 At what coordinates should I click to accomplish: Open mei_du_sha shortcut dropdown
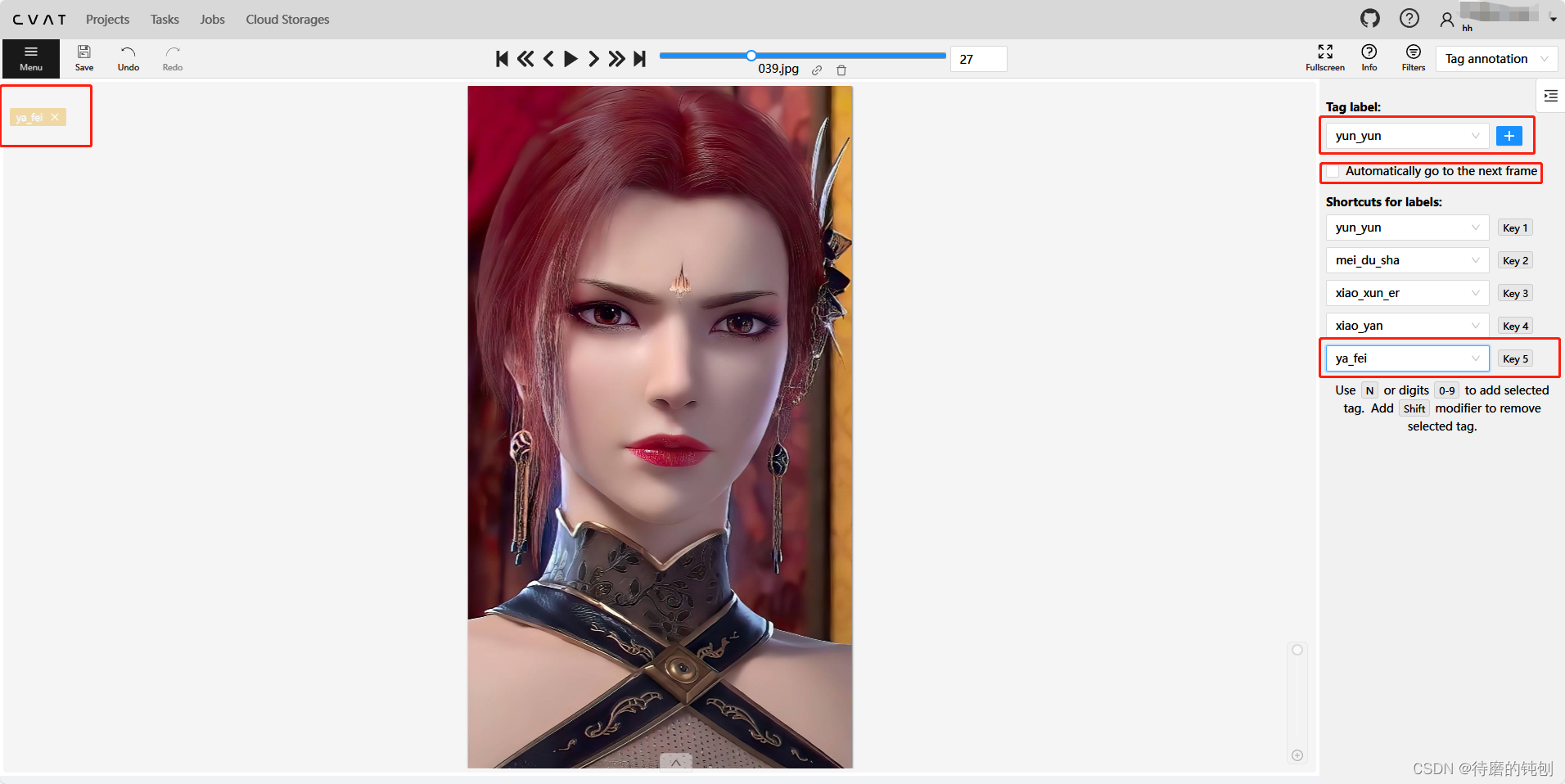(1407, 260)
